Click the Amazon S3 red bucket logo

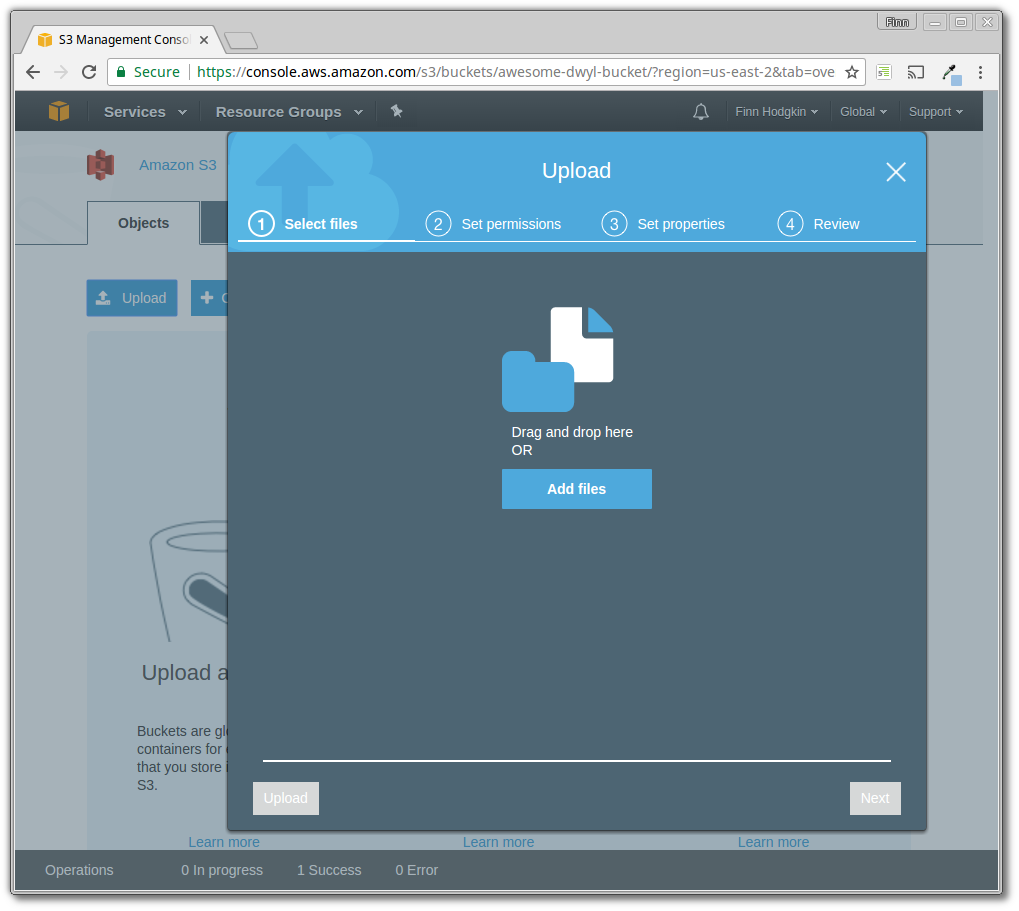tap(101, 165)
